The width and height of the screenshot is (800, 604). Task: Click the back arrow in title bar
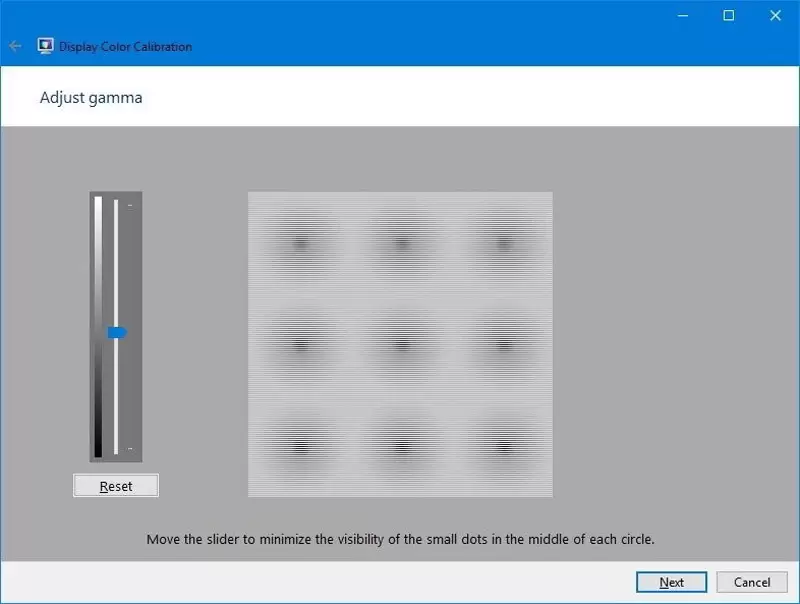click(x=15, y=46)
